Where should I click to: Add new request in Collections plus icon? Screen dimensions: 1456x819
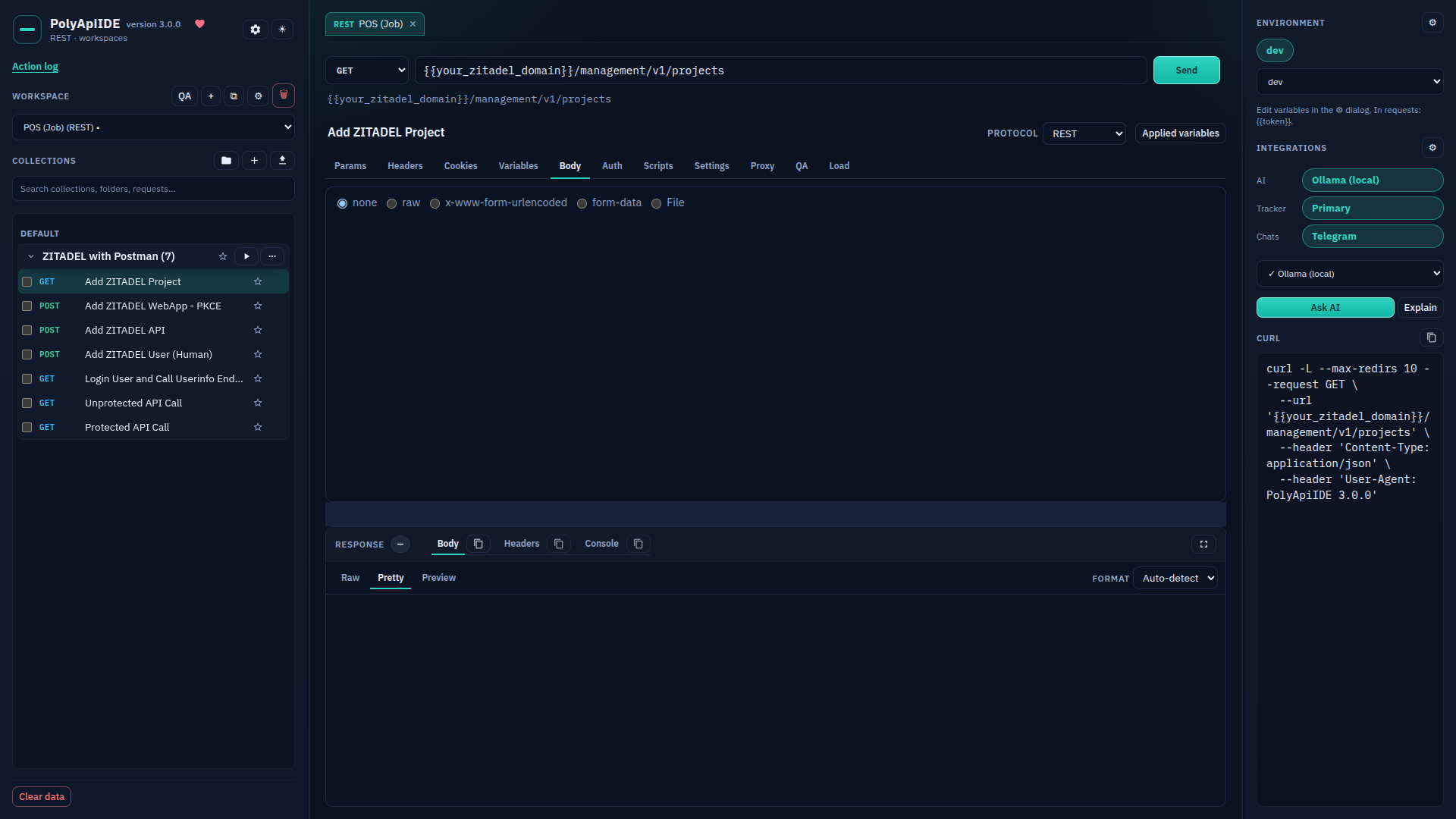[254, 161]
